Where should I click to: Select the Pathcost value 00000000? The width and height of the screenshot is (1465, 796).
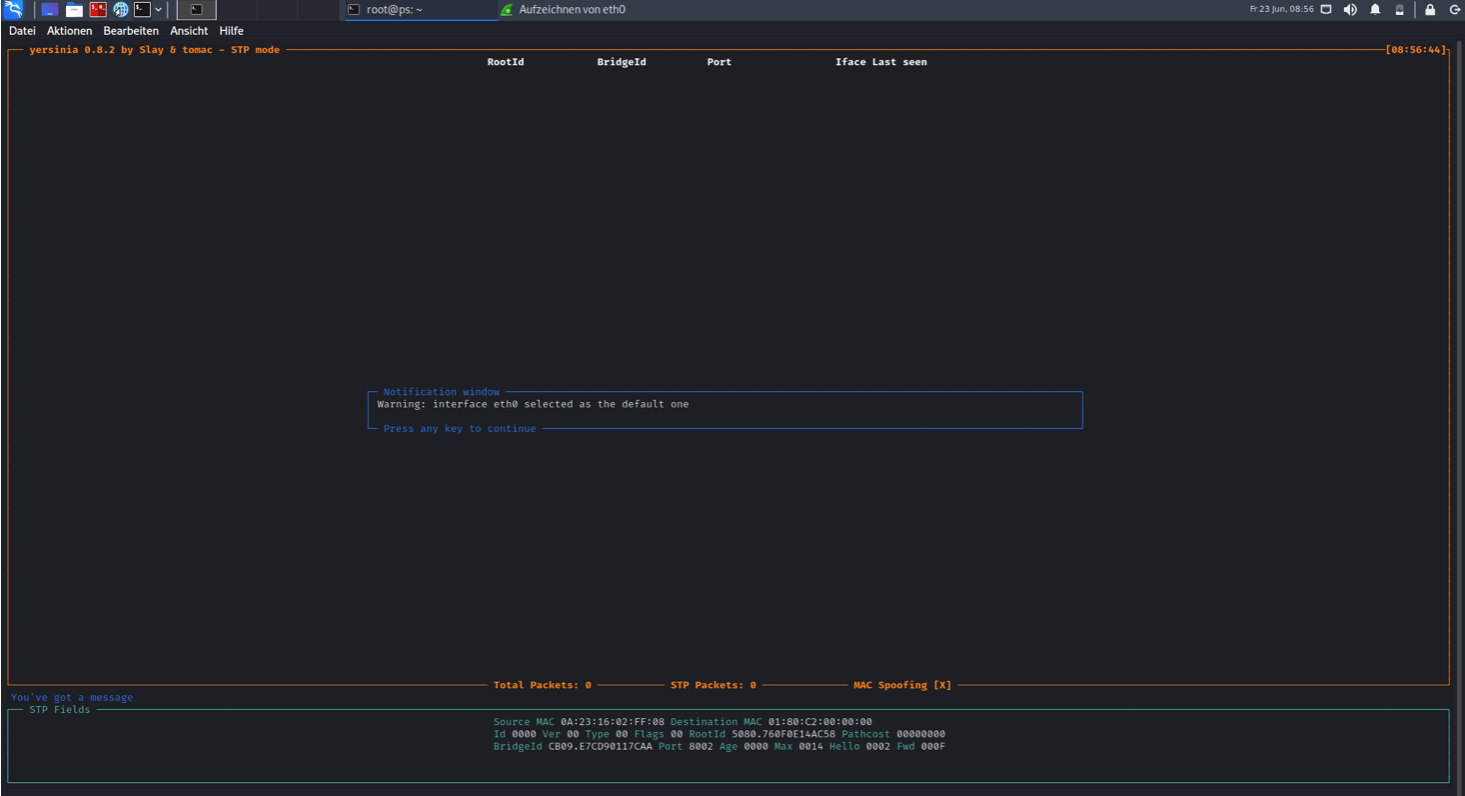click(921, 734)
